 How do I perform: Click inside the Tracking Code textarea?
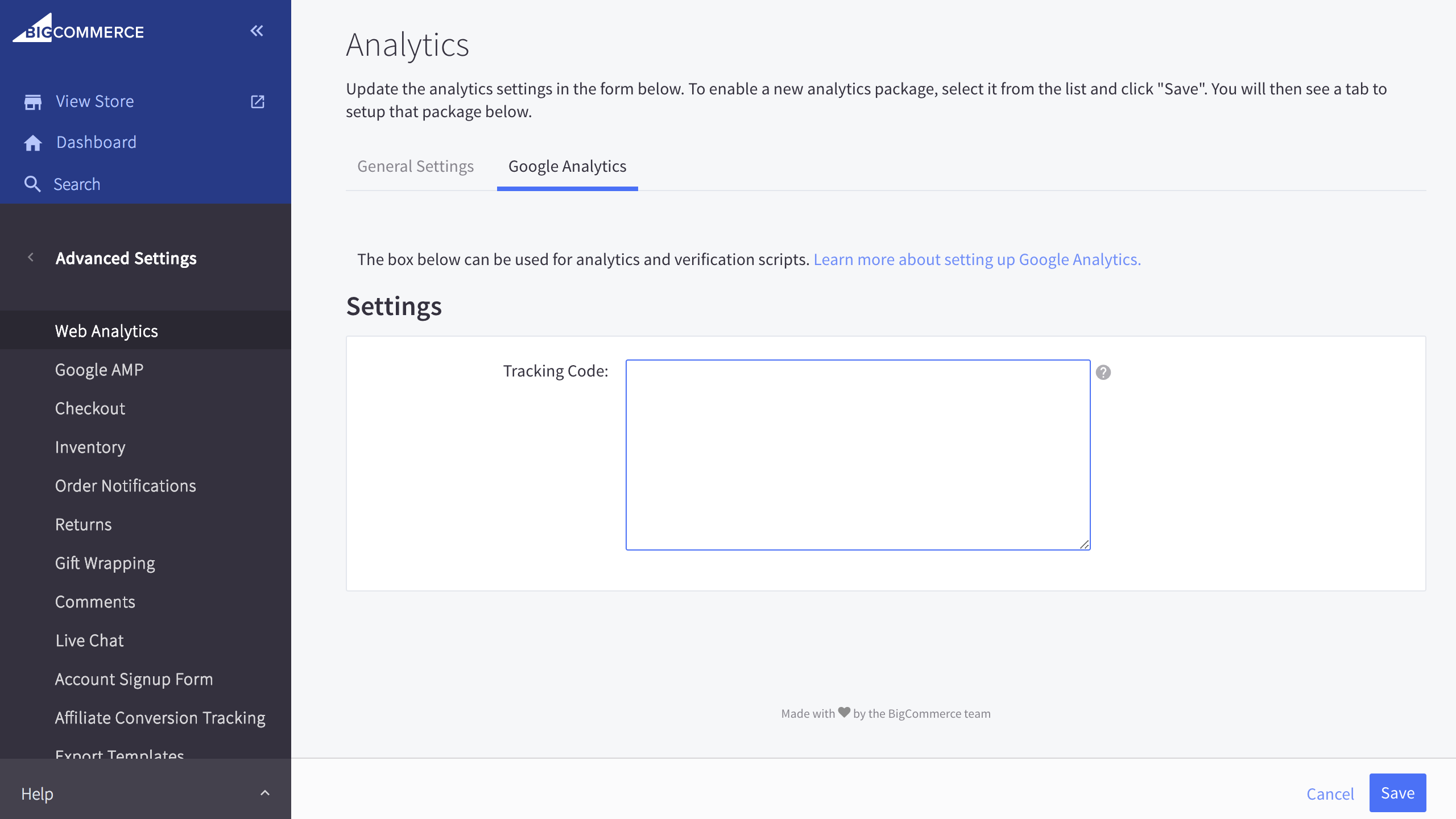(858, 454)
